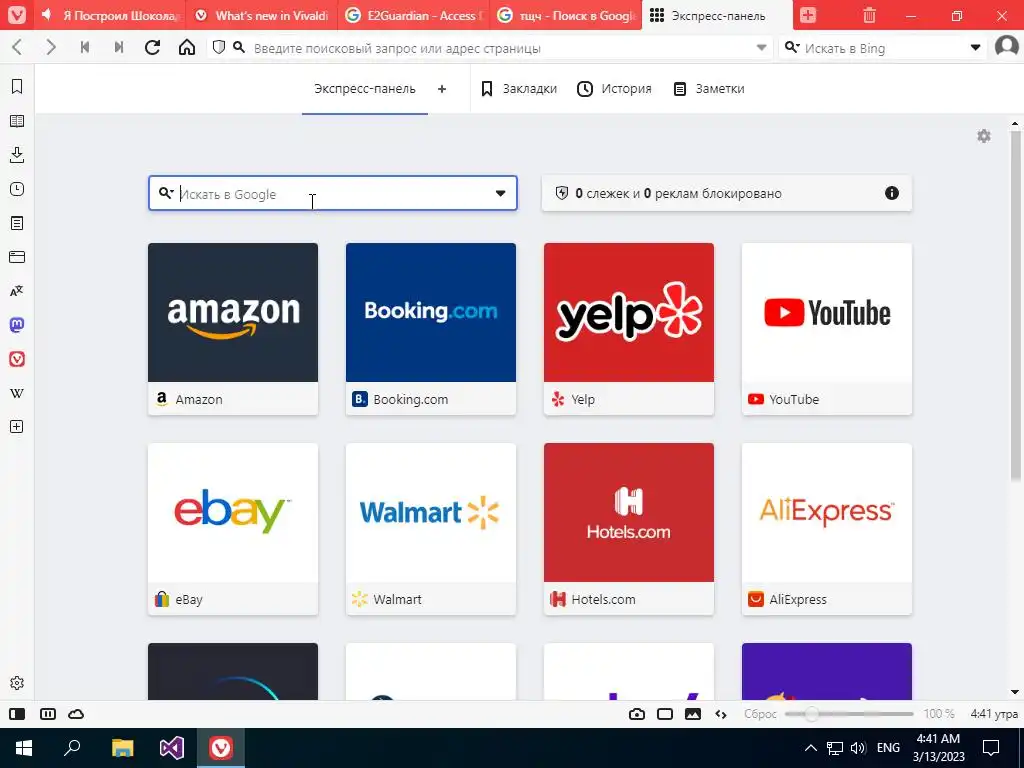Open the Break mode button
This screenshot has width=1024, height=768.
point(48,714)
